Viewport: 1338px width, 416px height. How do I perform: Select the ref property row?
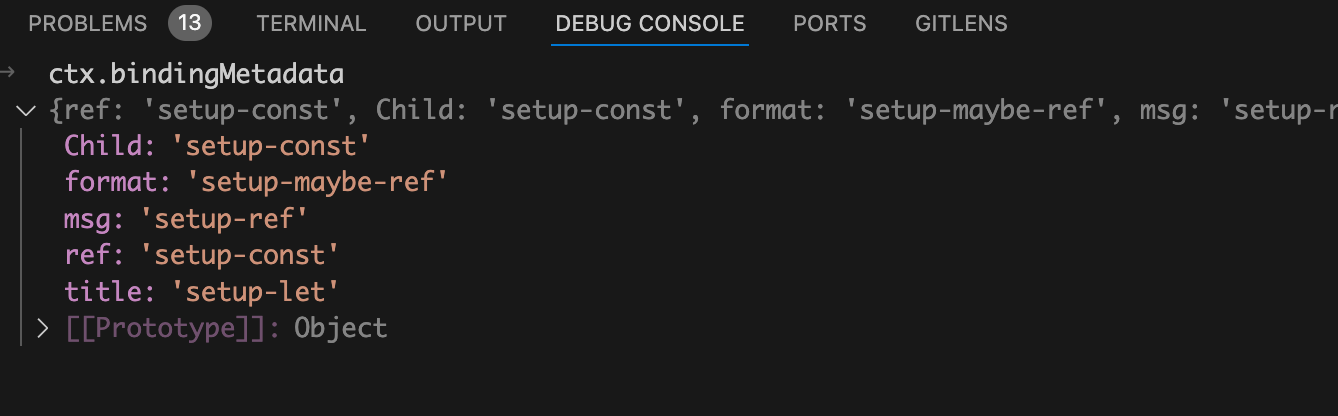(202, 255)
